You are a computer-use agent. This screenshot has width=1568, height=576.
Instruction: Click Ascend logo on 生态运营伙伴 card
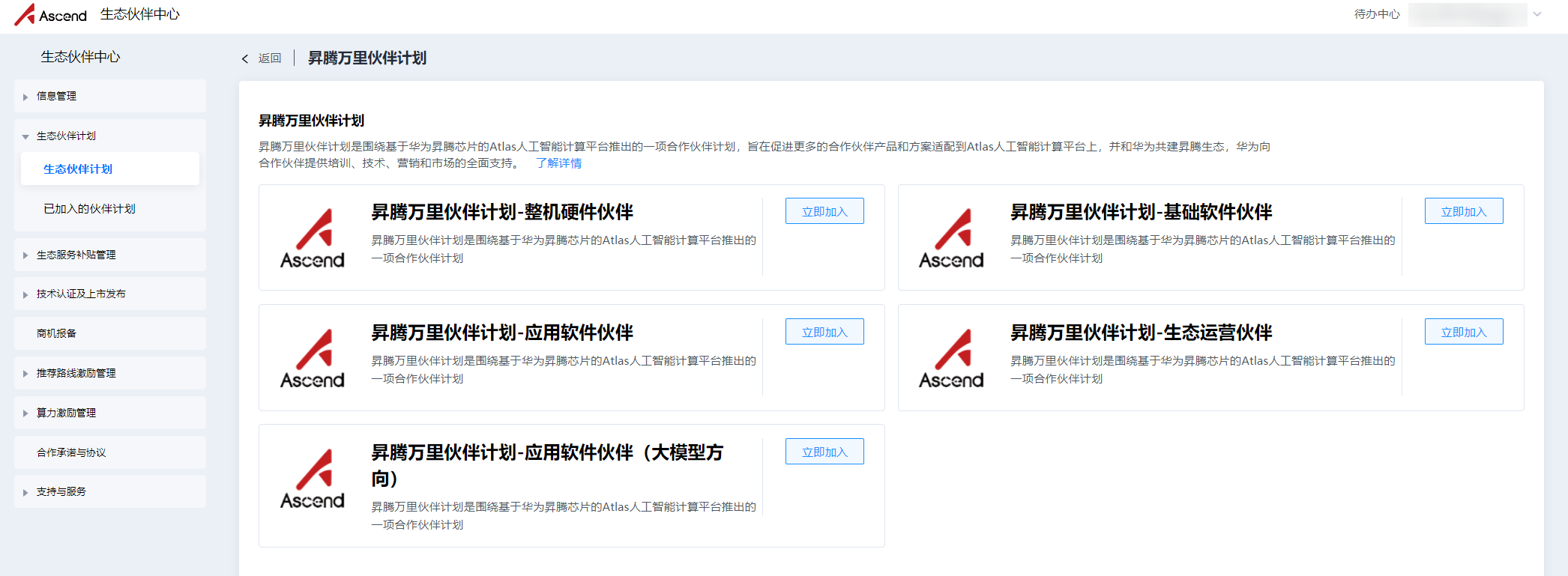point(951,358)
